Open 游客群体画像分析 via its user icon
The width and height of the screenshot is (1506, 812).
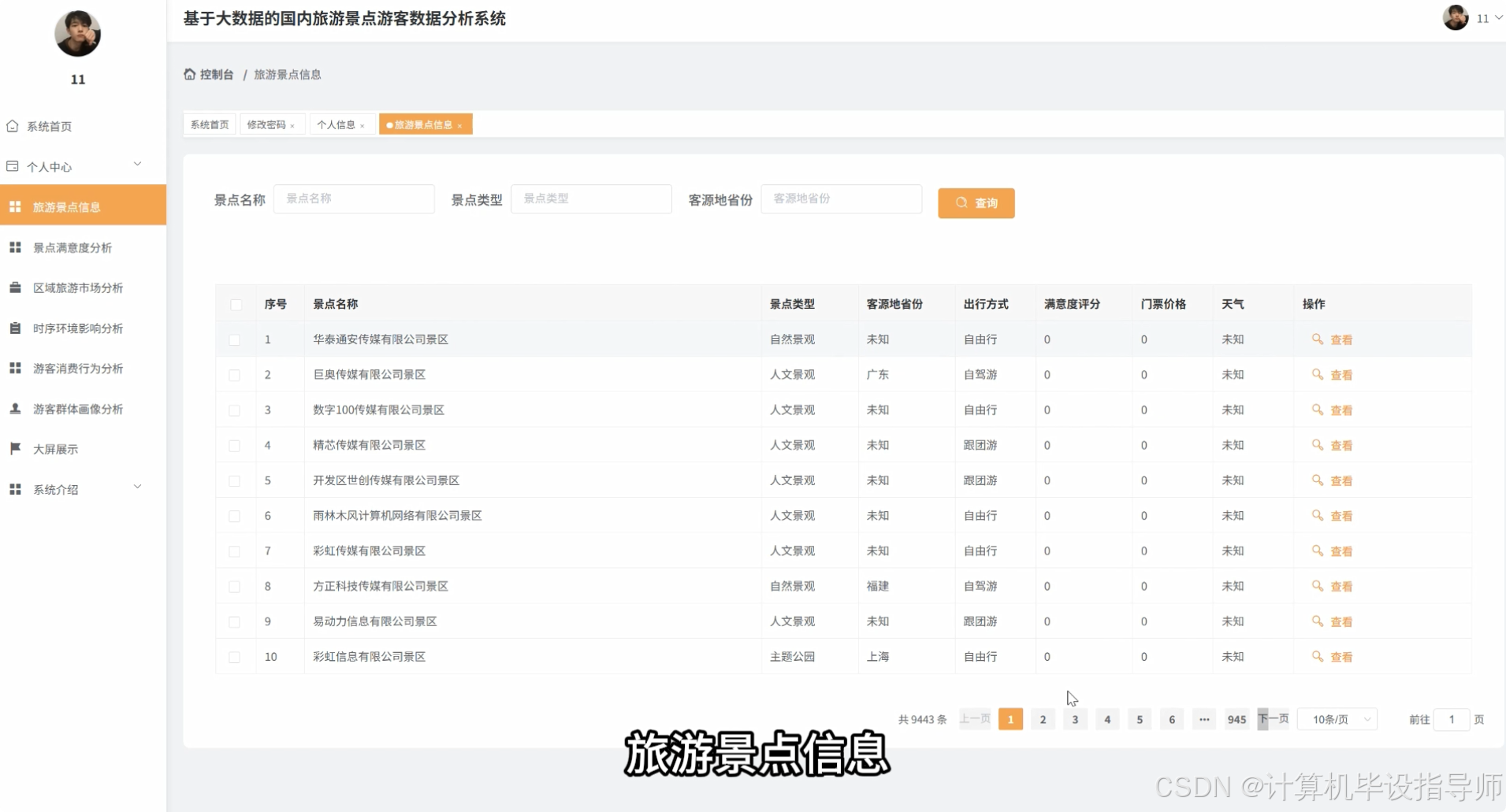tap(16, 409)
